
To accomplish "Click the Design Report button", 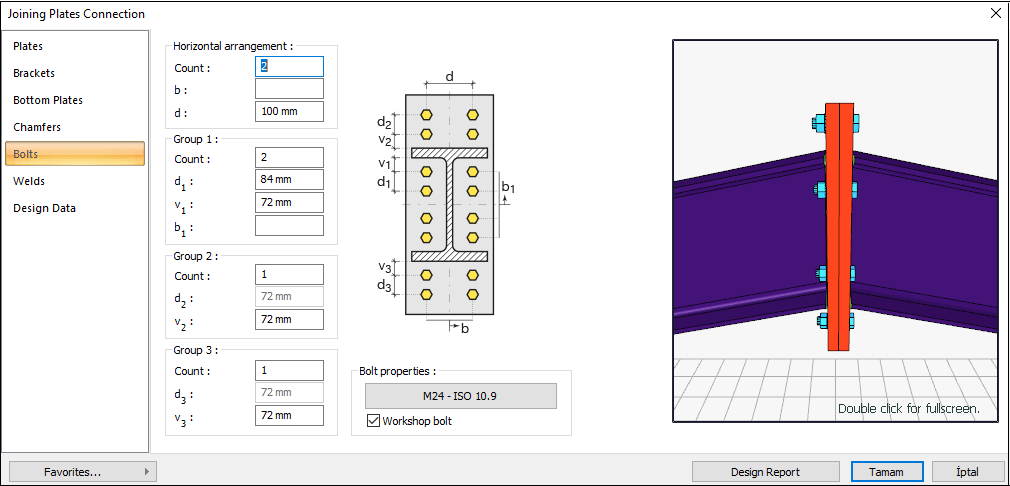I will click(765, 472).
